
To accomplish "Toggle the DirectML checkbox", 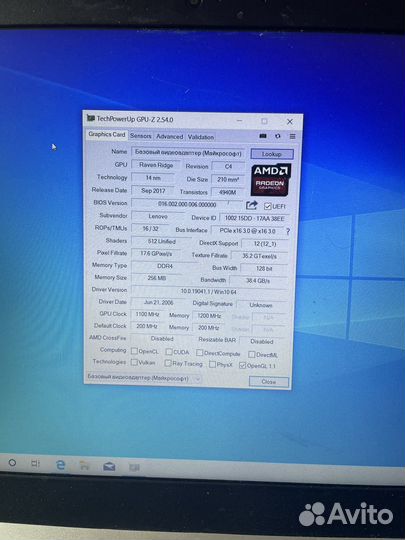I will click(x=251, y=354).
